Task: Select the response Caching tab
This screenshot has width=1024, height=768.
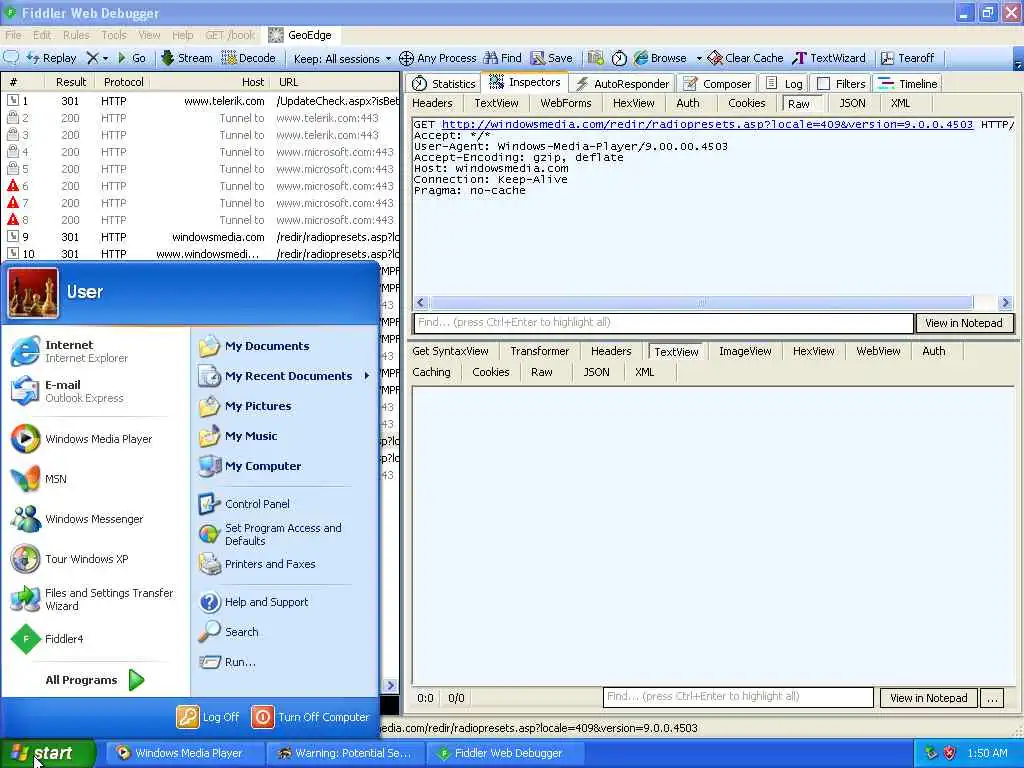Action: click(x=432, y=372)
